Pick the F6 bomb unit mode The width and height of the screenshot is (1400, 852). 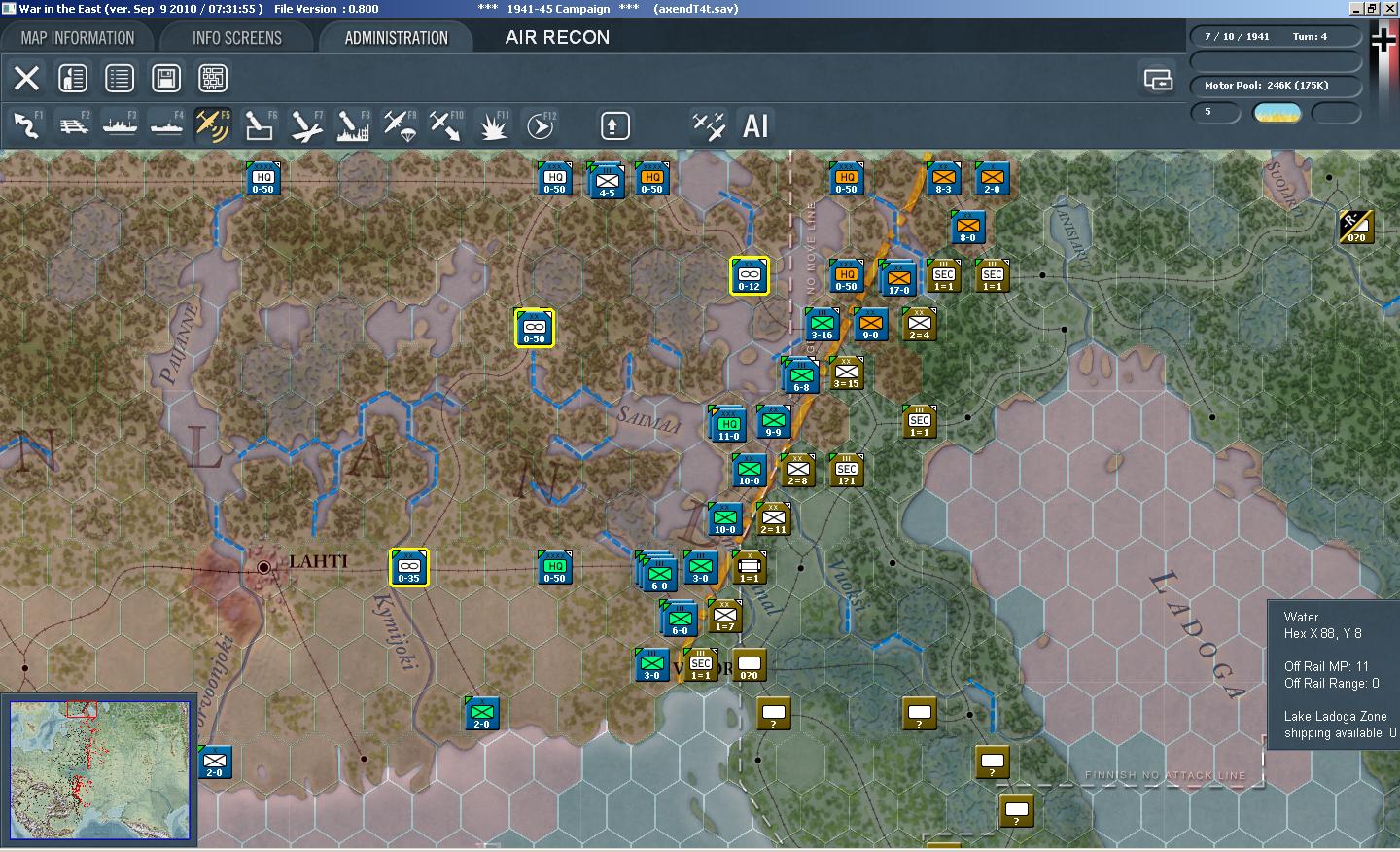click(x=260, y=125)
